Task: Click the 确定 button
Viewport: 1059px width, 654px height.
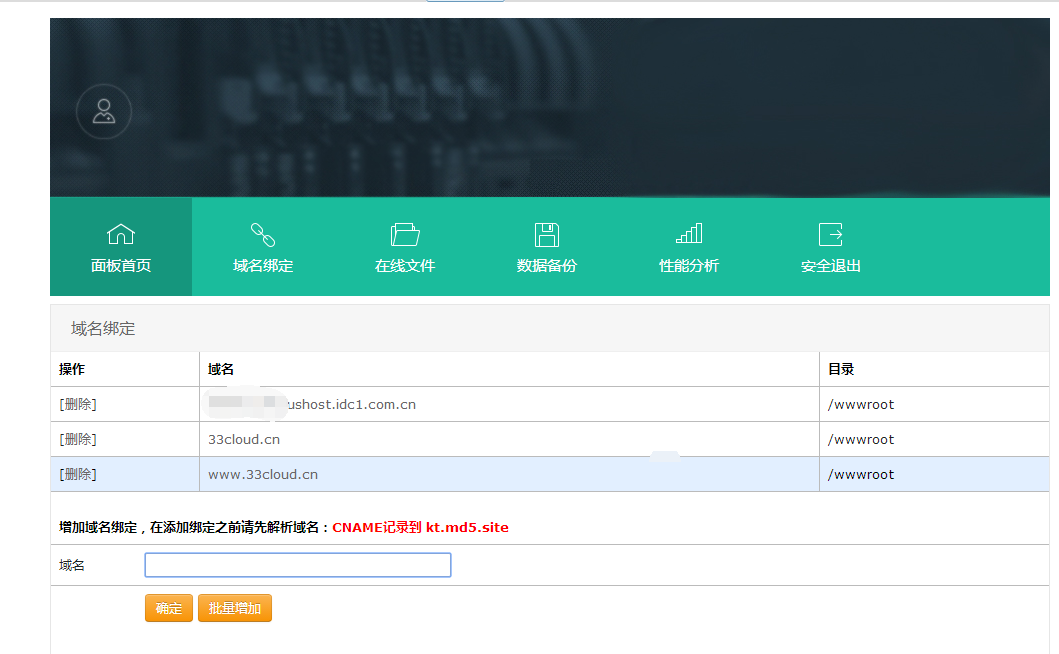Action: [169, 608]
